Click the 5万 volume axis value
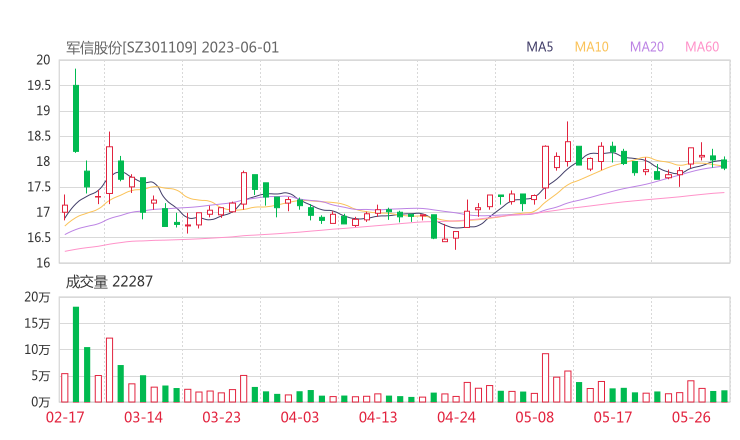 coord(41,376)
